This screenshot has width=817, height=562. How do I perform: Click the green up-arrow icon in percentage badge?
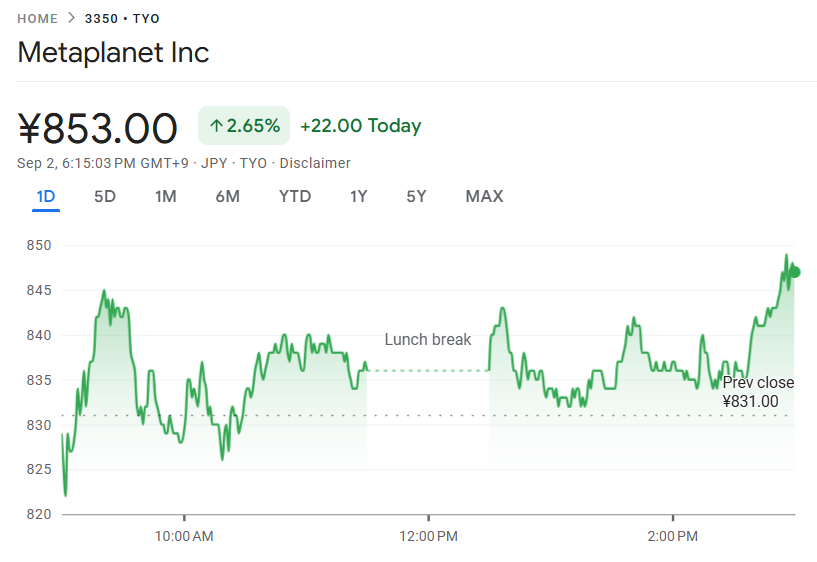click(216, 126)
